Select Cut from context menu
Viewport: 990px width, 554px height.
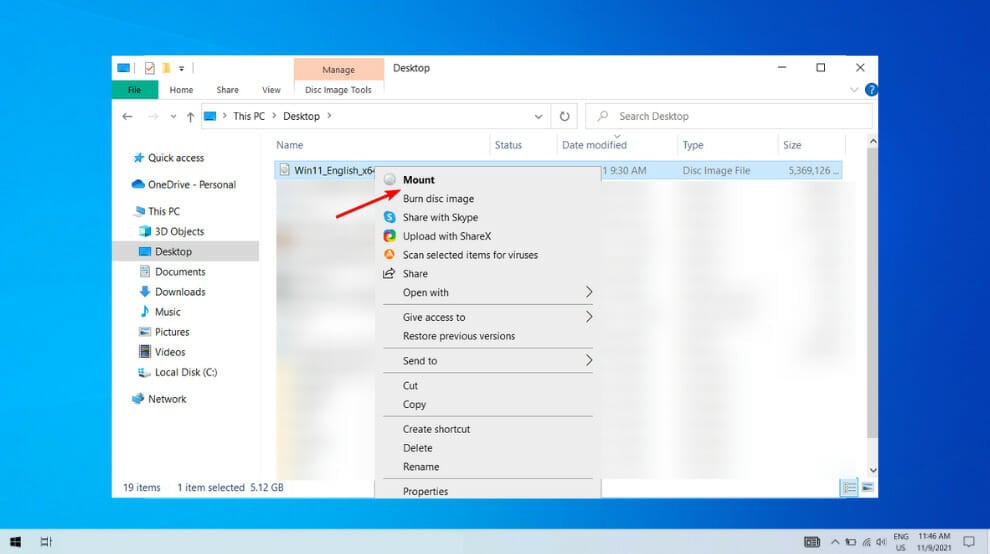(x=410, y=385)
